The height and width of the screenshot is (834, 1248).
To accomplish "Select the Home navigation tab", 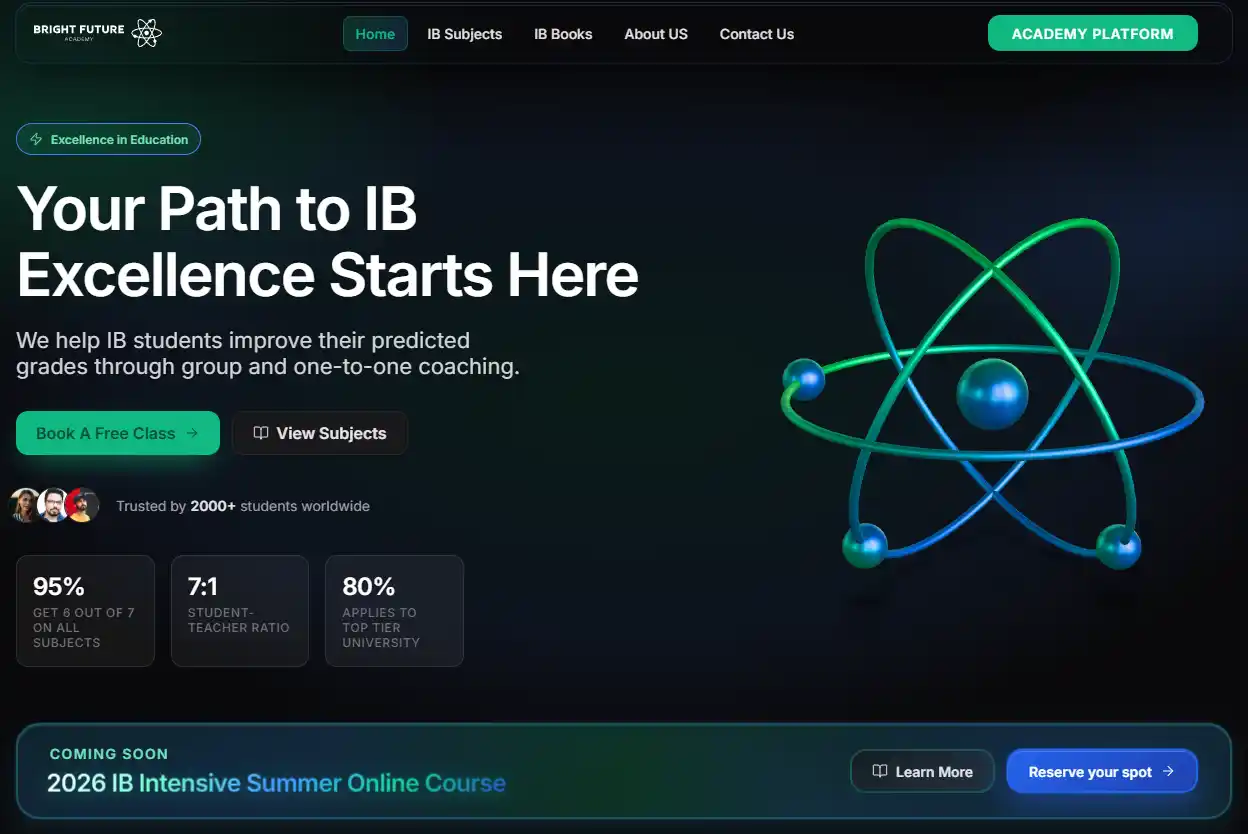I will 375,34.
